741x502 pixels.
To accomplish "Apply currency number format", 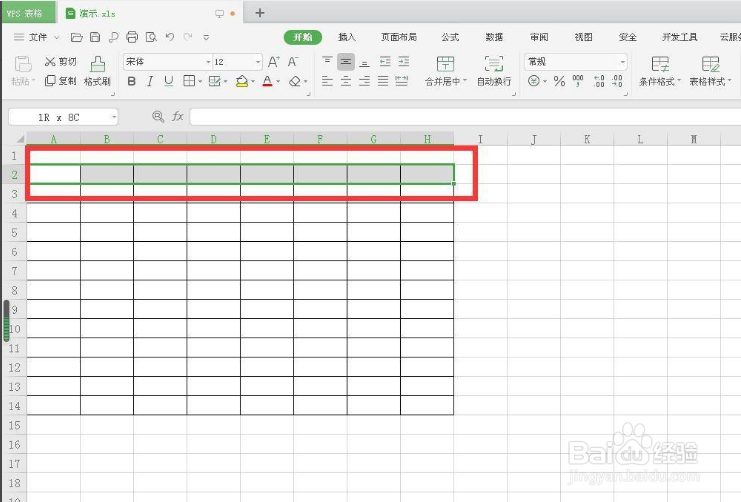I will [x=534, y=81].
